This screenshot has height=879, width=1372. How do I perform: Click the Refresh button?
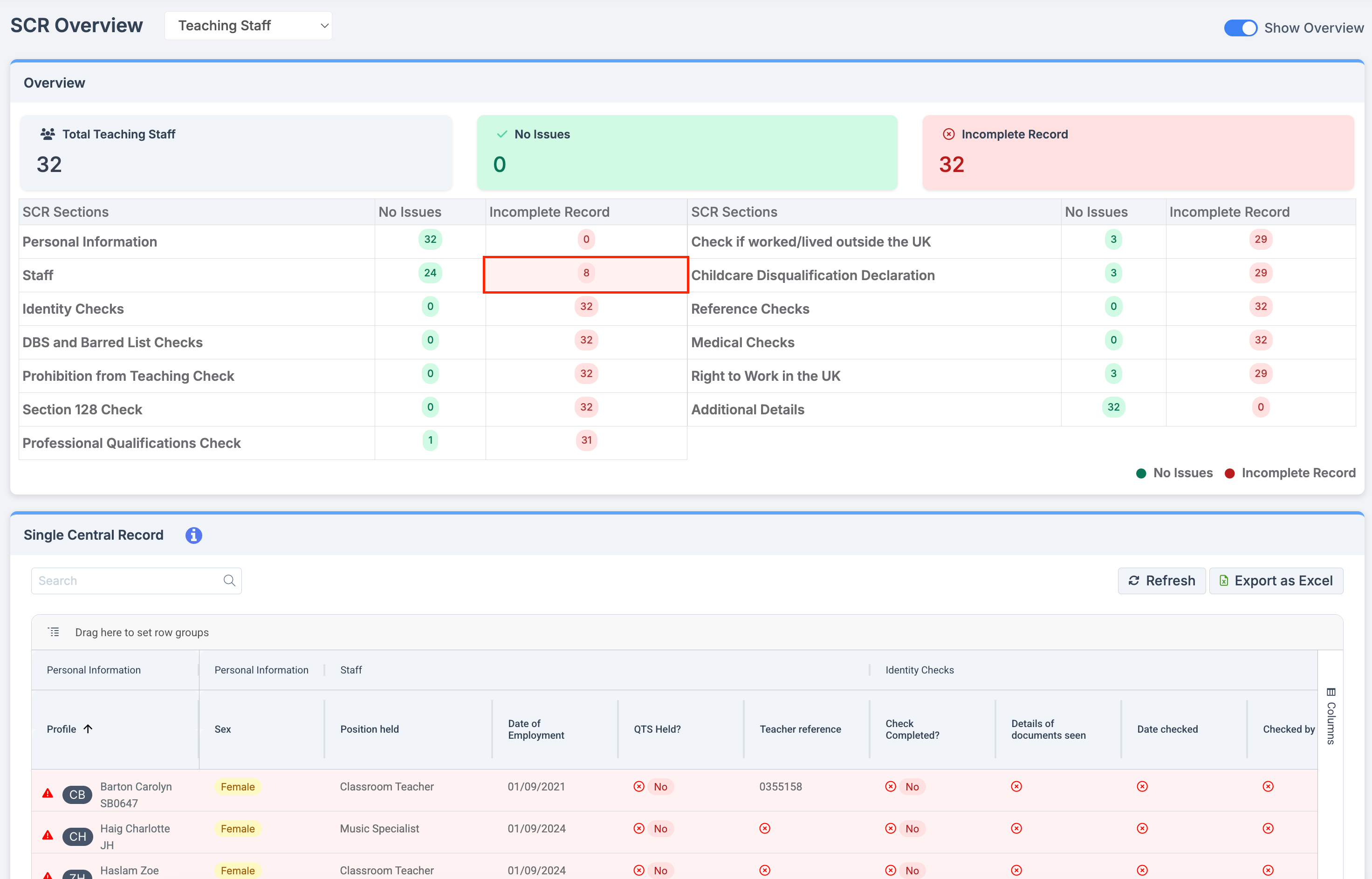(x=1161, y=580)
